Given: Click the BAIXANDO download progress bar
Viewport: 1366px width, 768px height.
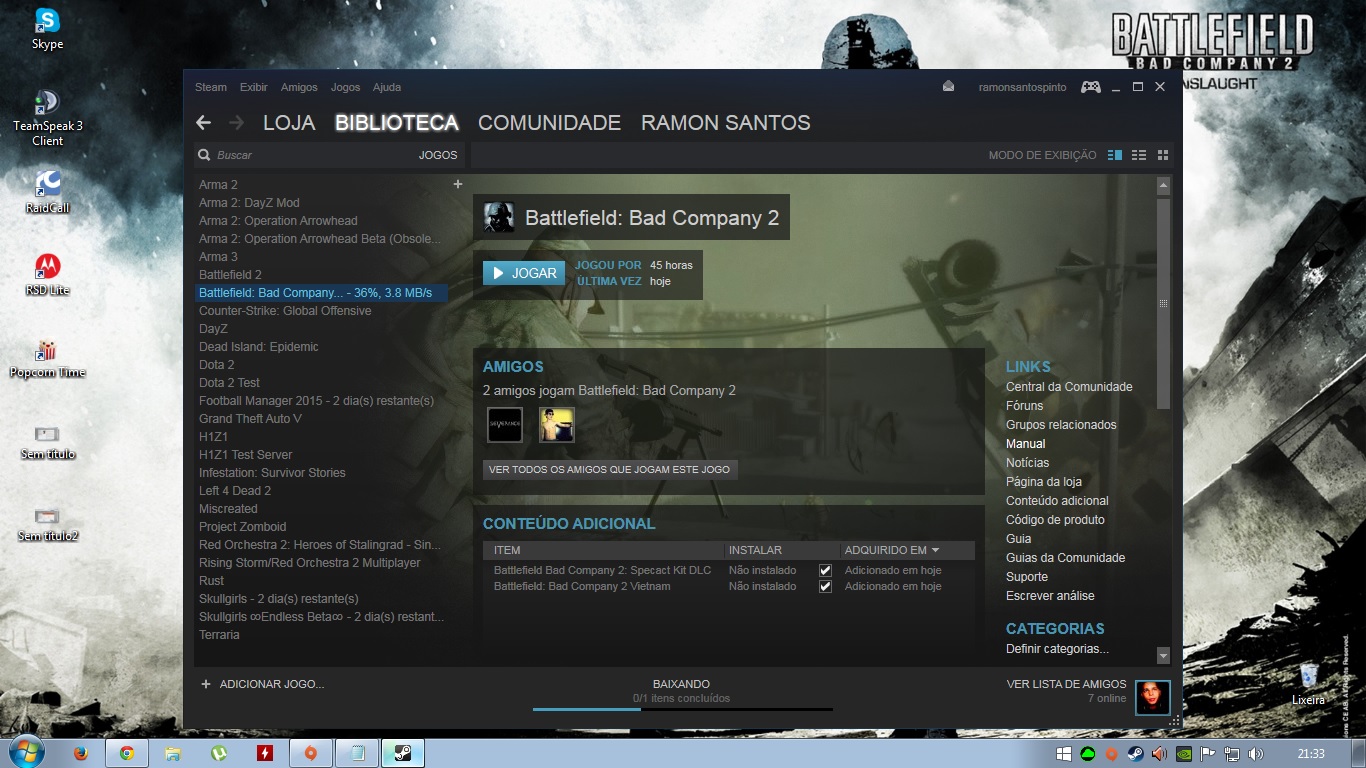Looking at the screenshot, I should pos(682,709).
